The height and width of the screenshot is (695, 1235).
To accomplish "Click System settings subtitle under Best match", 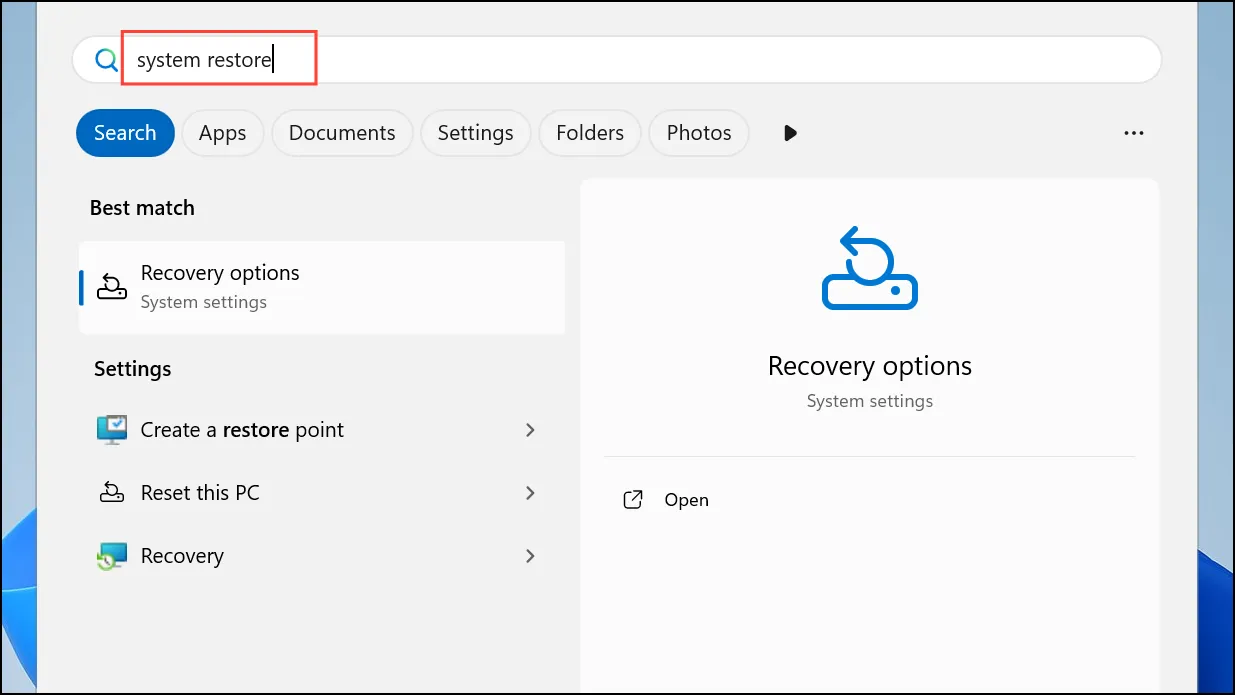I will point(203,302).
